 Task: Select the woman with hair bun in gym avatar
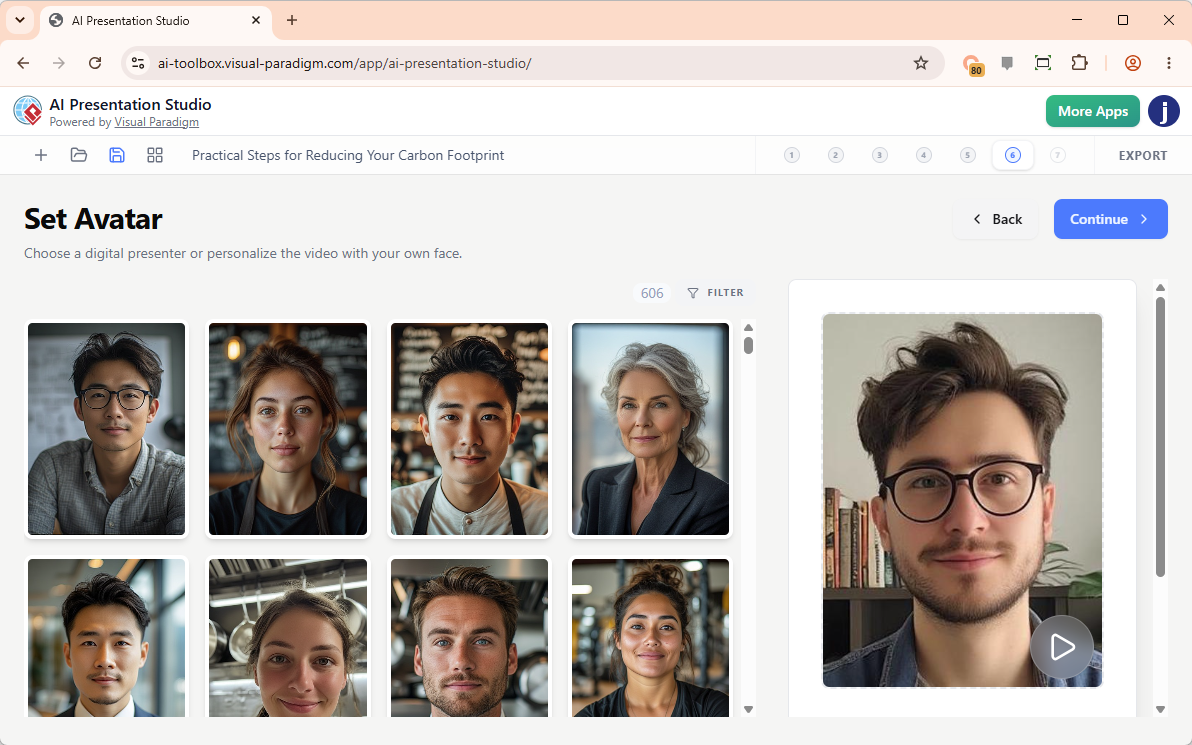coord(650,638)
